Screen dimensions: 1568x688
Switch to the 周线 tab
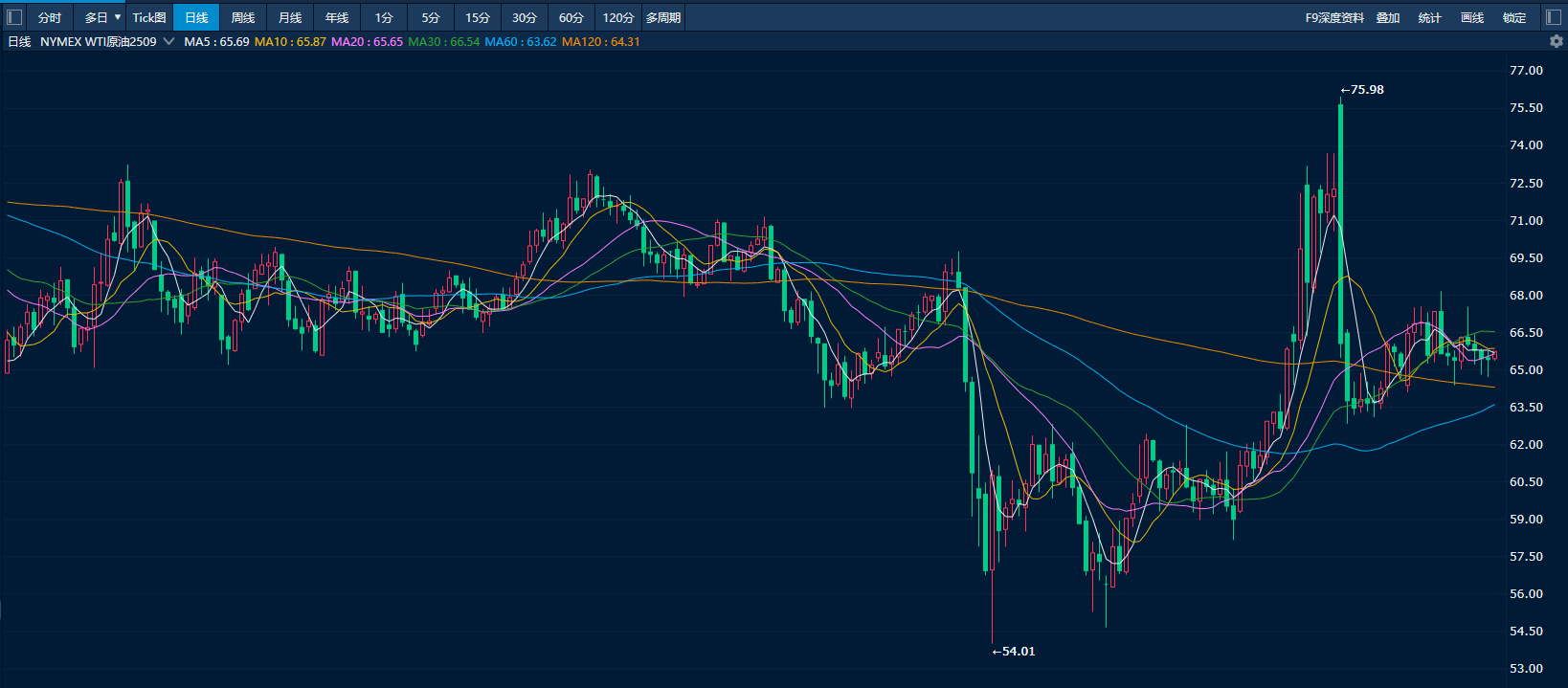tap(243, 17)
